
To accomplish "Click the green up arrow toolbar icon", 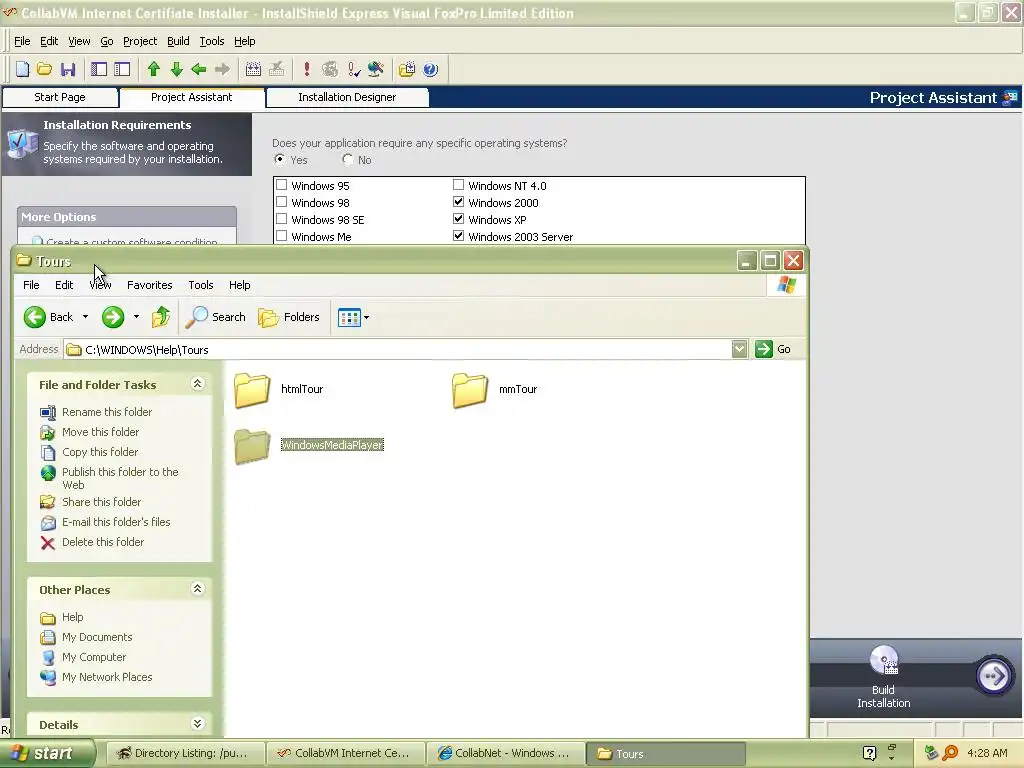I will [x=154, y=69].
